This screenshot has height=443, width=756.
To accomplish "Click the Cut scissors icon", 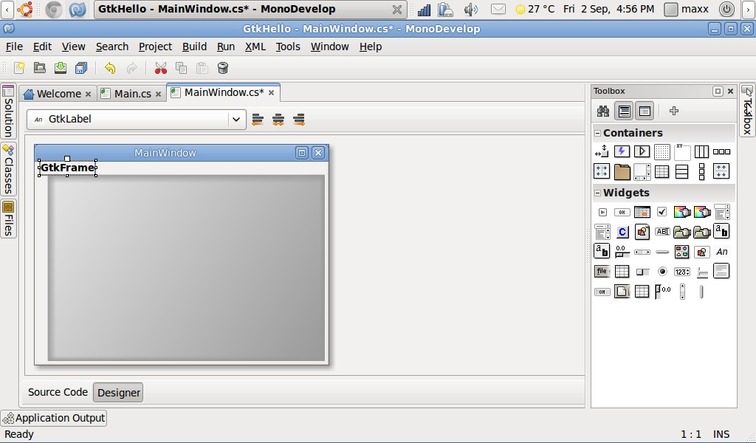I will tap(161, 68).
